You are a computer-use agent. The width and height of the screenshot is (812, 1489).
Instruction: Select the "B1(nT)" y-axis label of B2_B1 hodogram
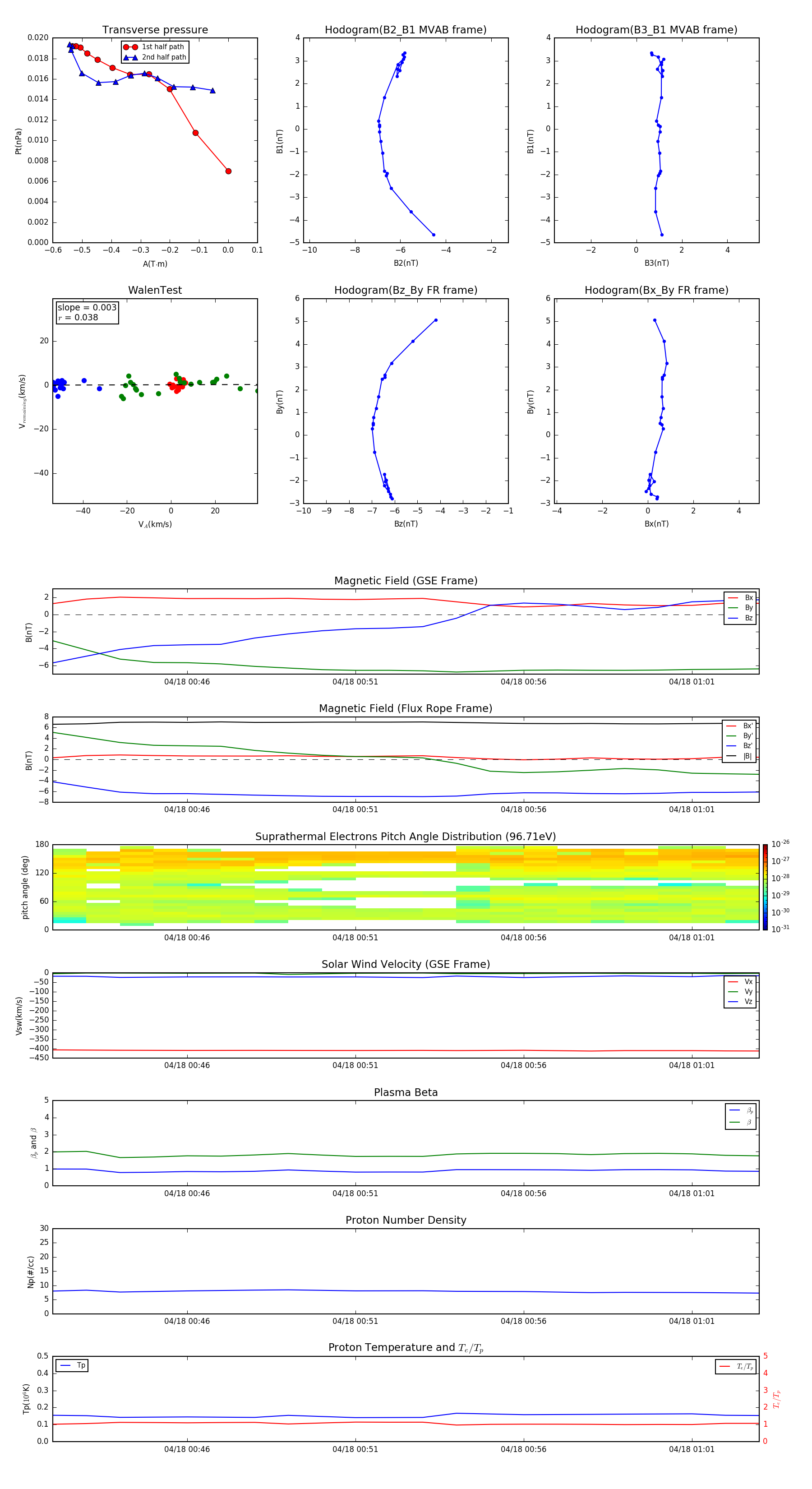tap(279, 141)
